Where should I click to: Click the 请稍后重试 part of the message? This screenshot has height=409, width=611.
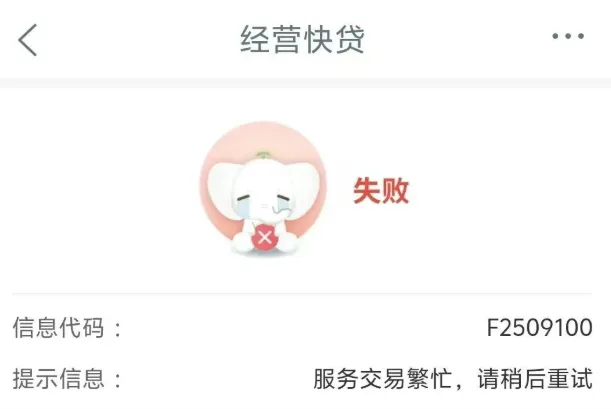click(x=535, y=378)
